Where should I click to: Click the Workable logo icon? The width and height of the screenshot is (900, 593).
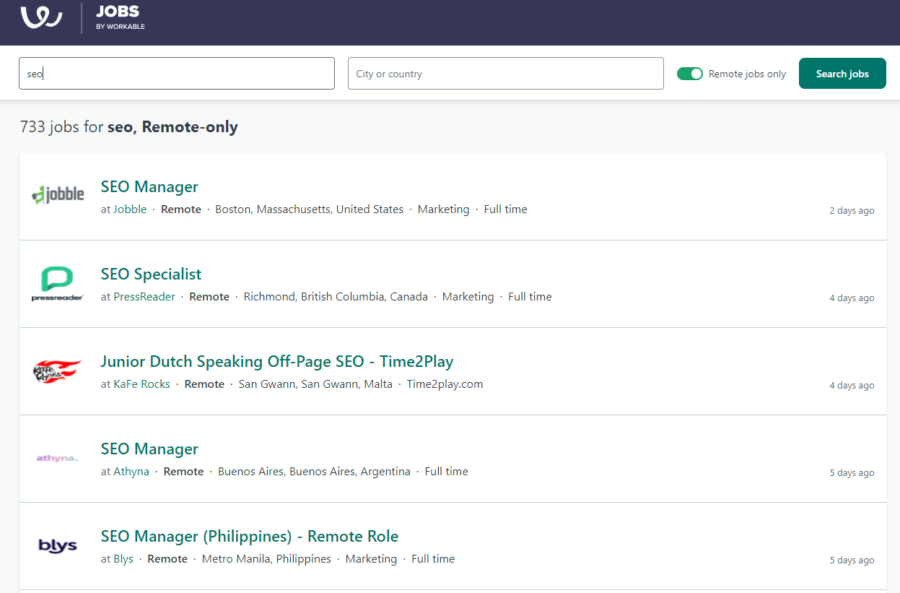click(41, 17)
